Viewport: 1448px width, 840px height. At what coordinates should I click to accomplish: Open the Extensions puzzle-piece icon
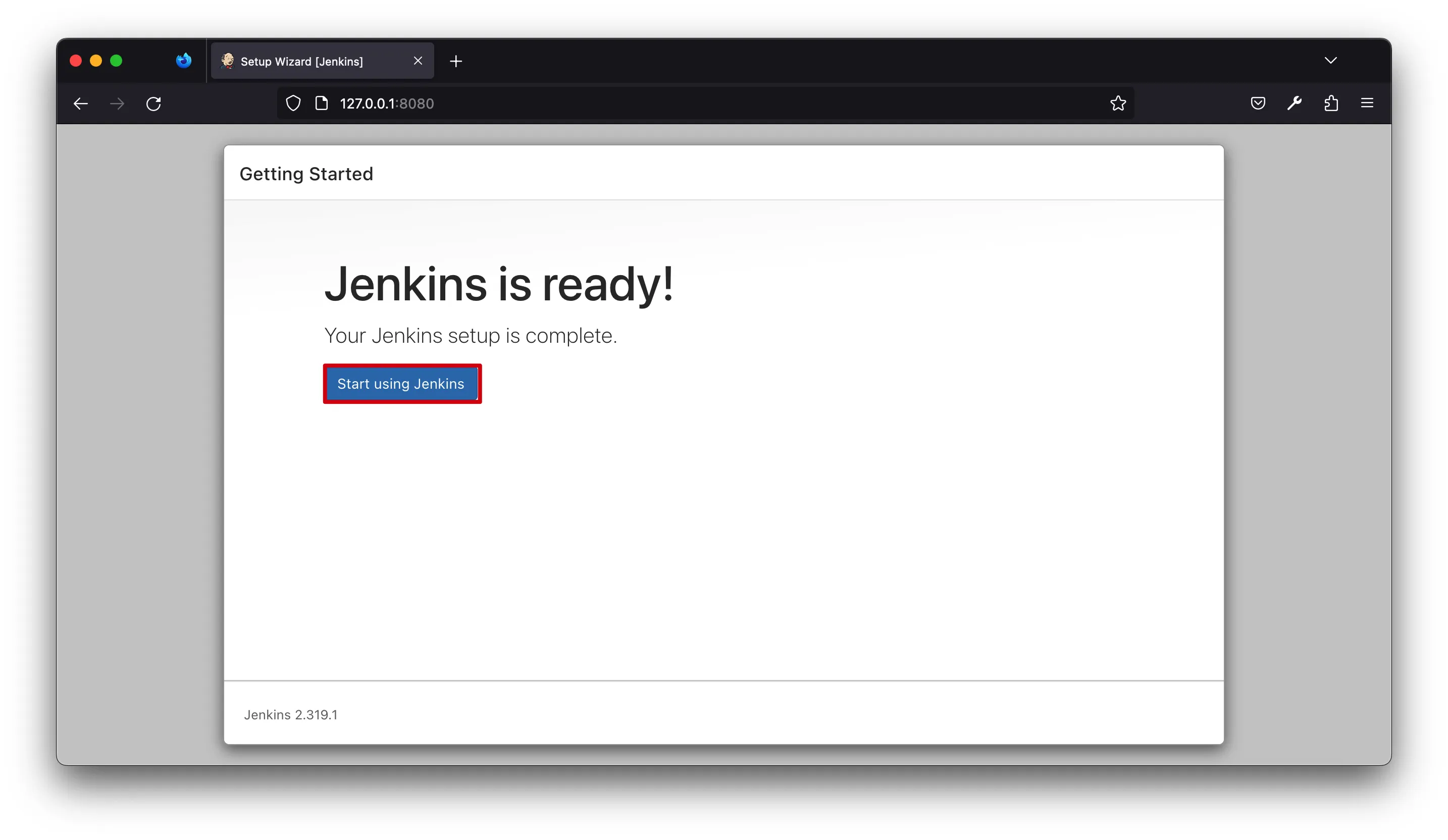tap(1331, 103)
